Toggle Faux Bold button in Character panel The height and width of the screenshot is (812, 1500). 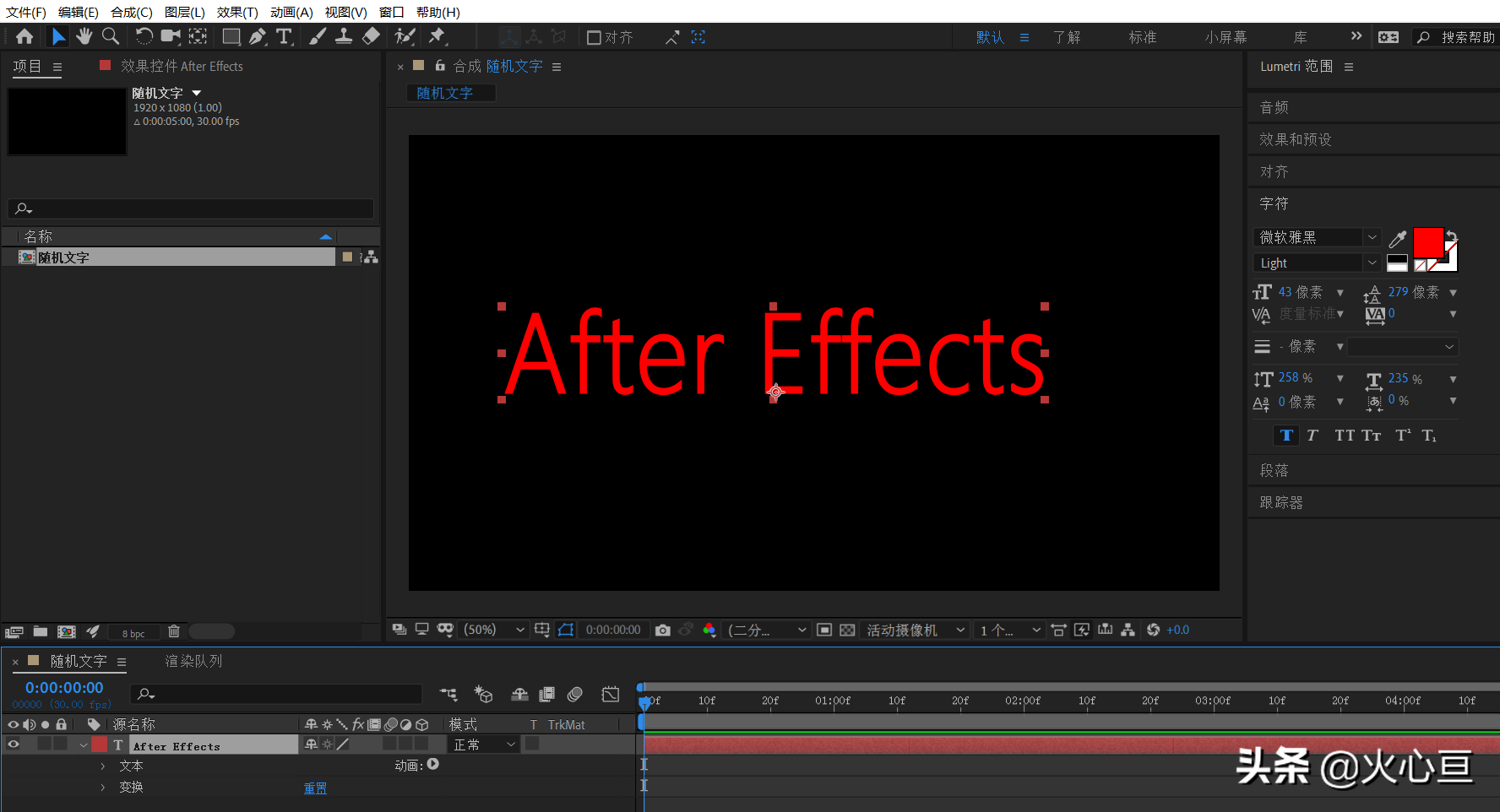point(1286,436)
